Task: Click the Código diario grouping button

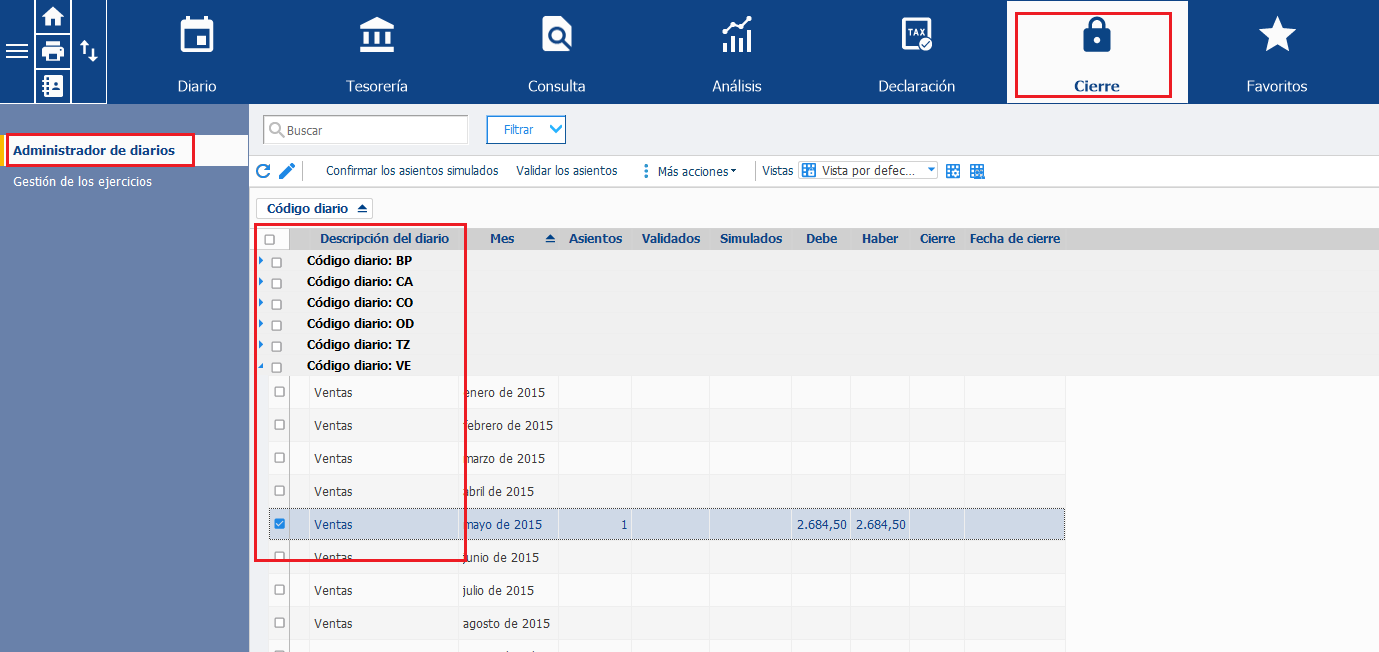Action: 315,208
